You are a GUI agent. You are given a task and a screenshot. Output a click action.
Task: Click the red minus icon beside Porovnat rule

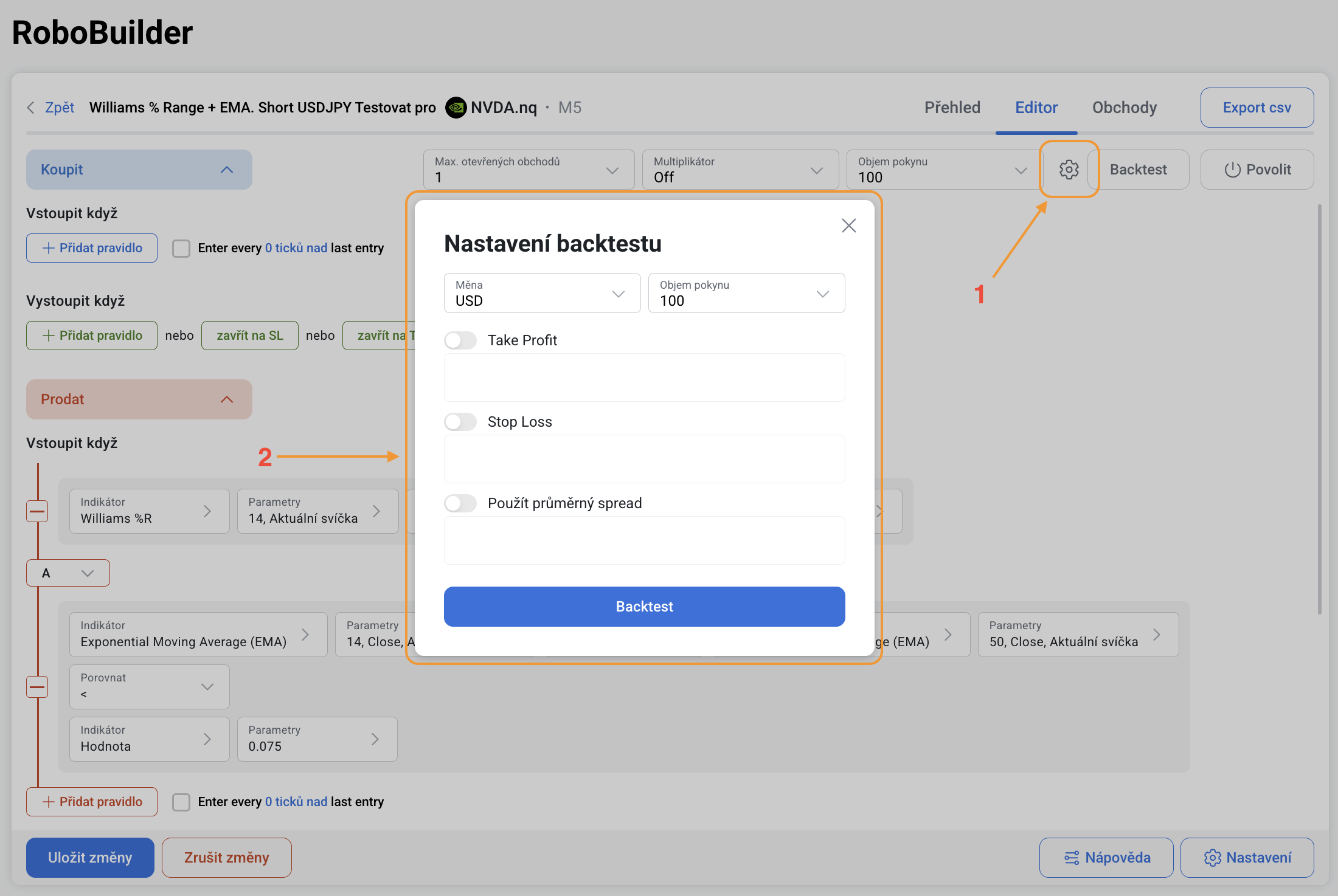[38, 687]
